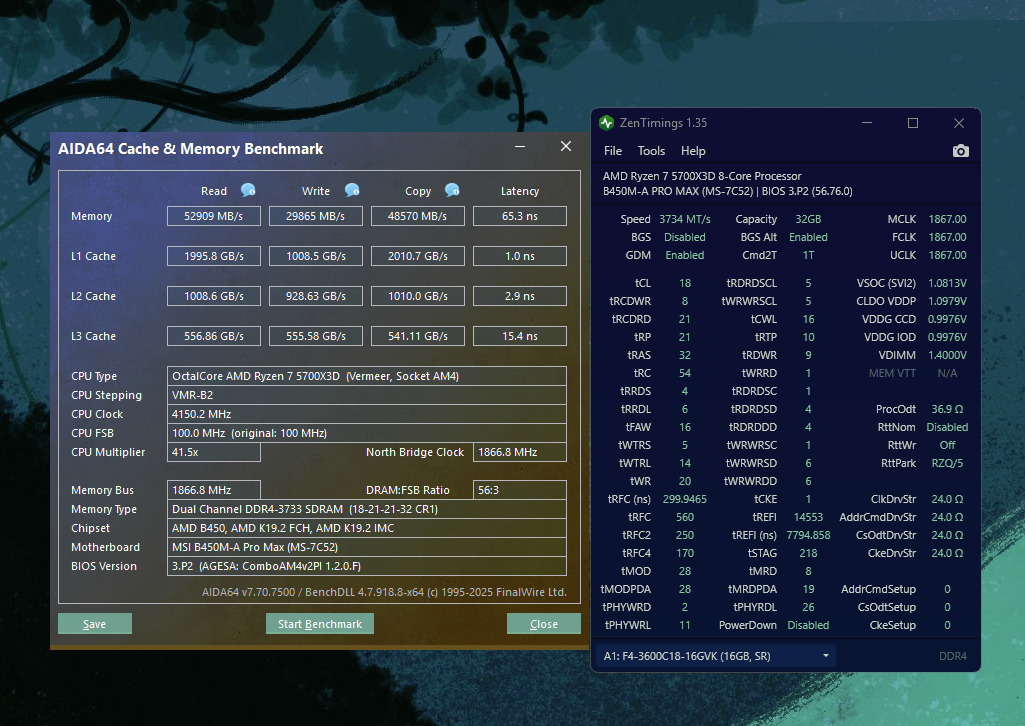Click the AMD Ryzen 7 5700X3D processor text
The image size is (1025, 726).
[701, 176]
